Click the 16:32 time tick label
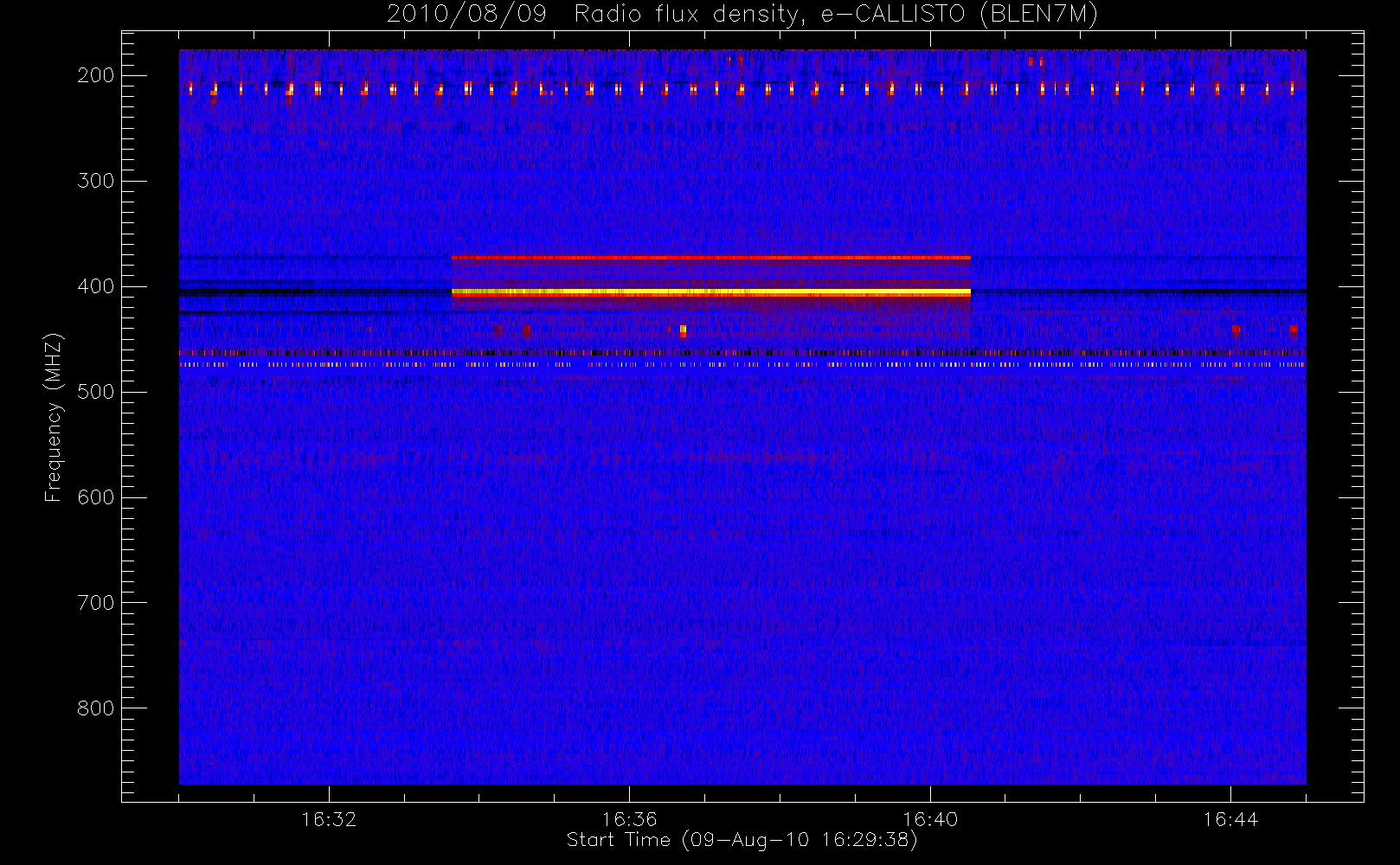 click(329, 818)
